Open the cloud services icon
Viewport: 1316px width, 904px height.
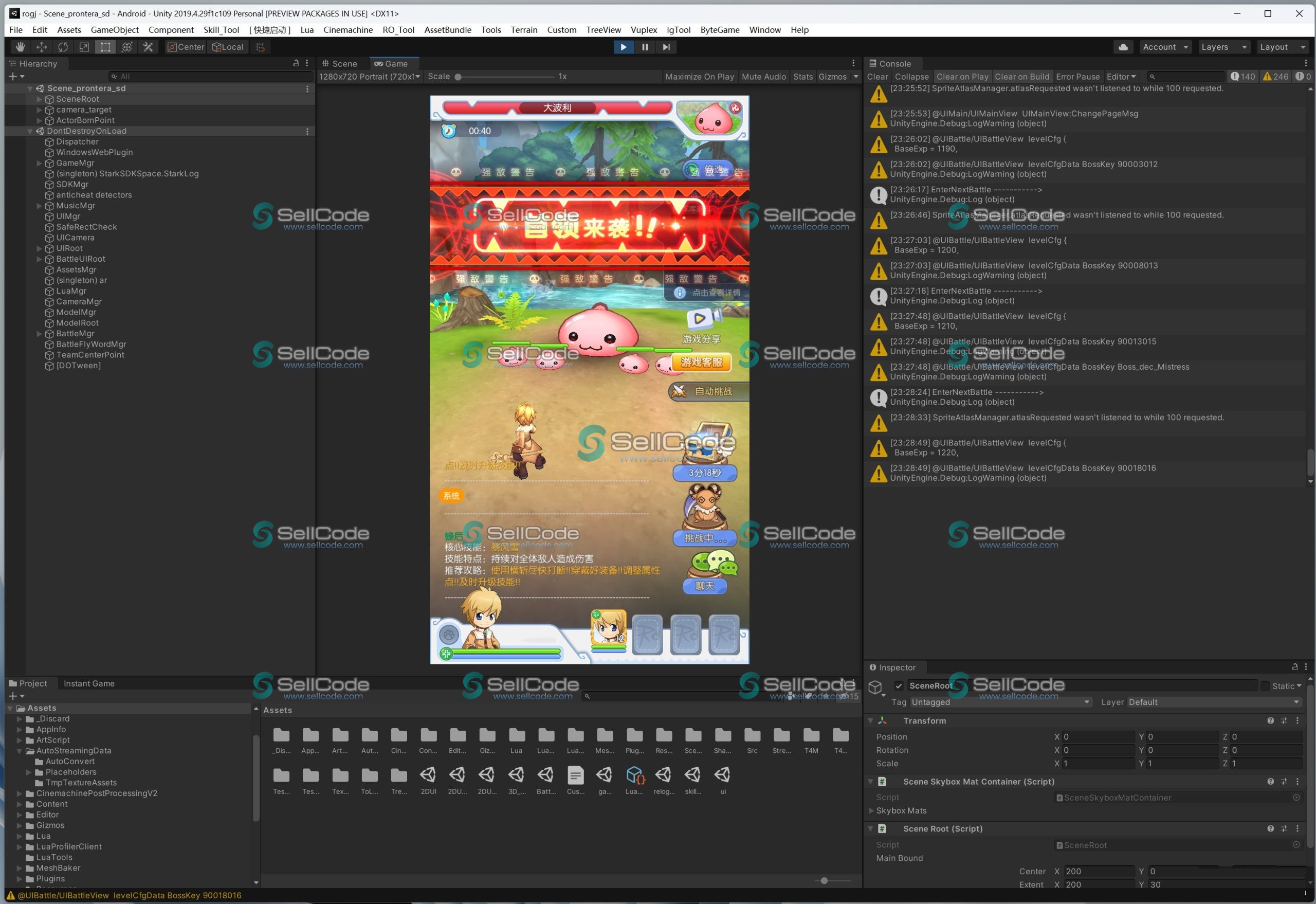(x=1123, y=47)
